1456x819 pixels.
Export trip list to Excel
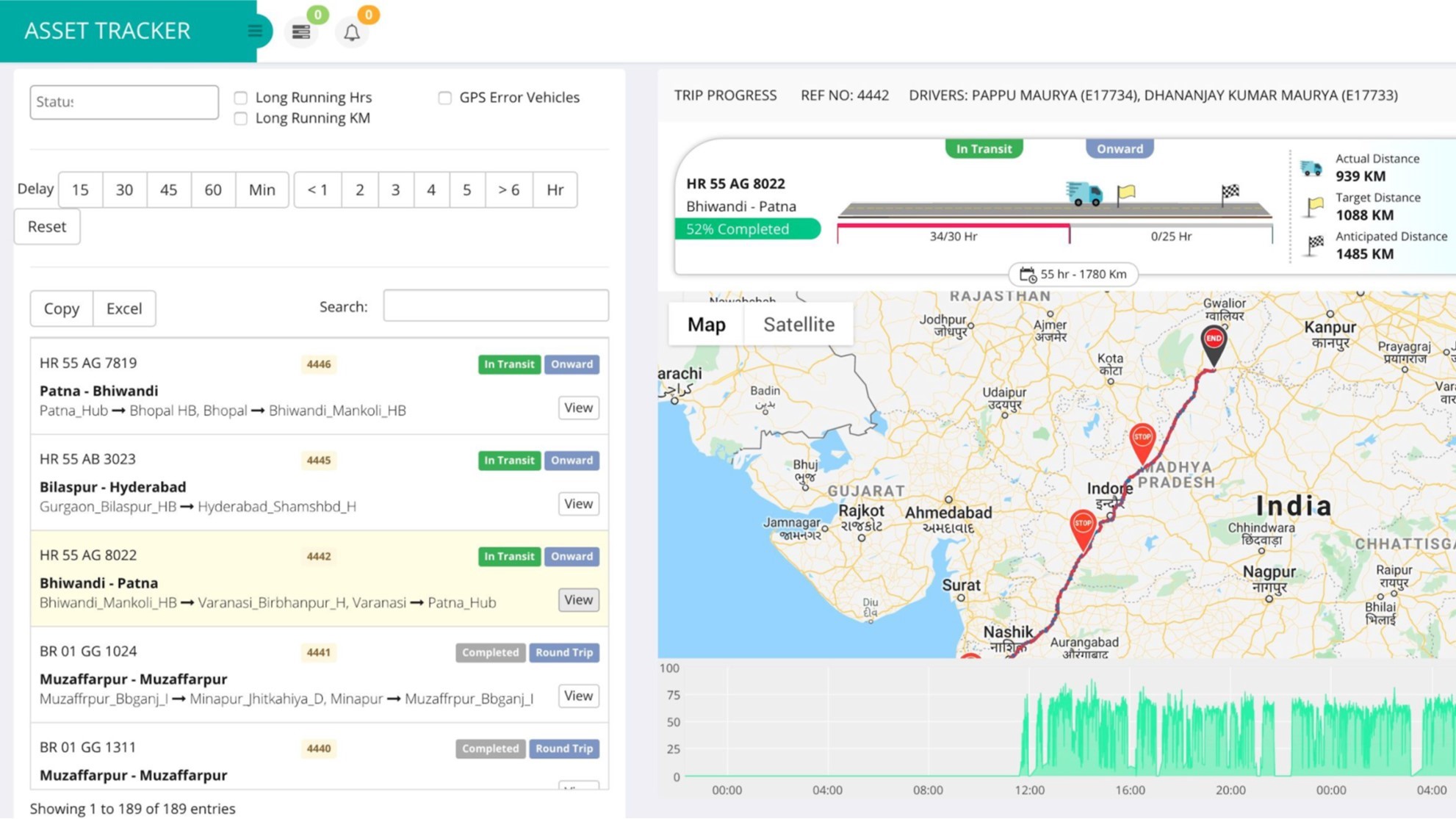(x=124, y=309)
